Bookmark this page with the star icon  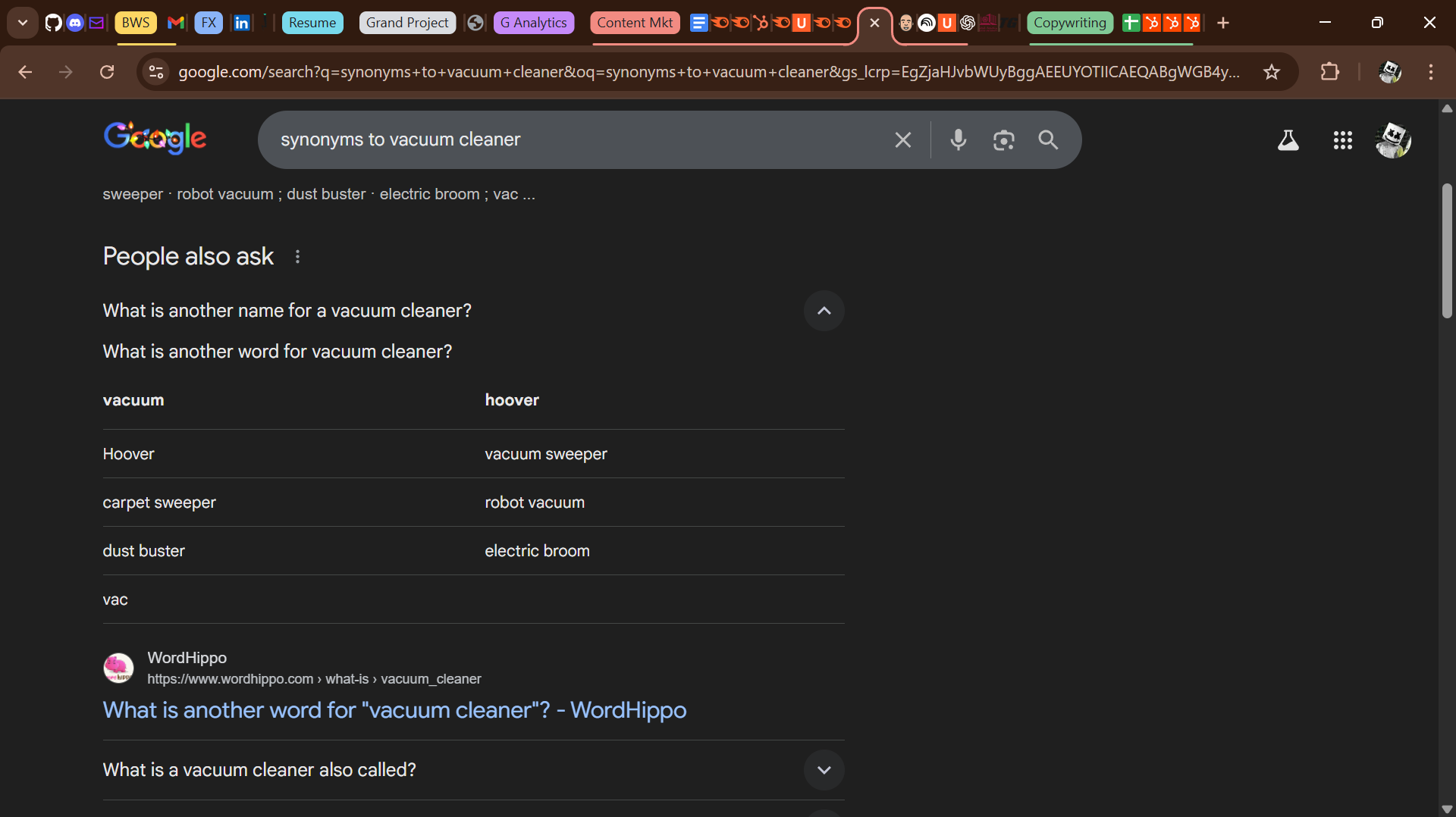tap(1272, 72)
